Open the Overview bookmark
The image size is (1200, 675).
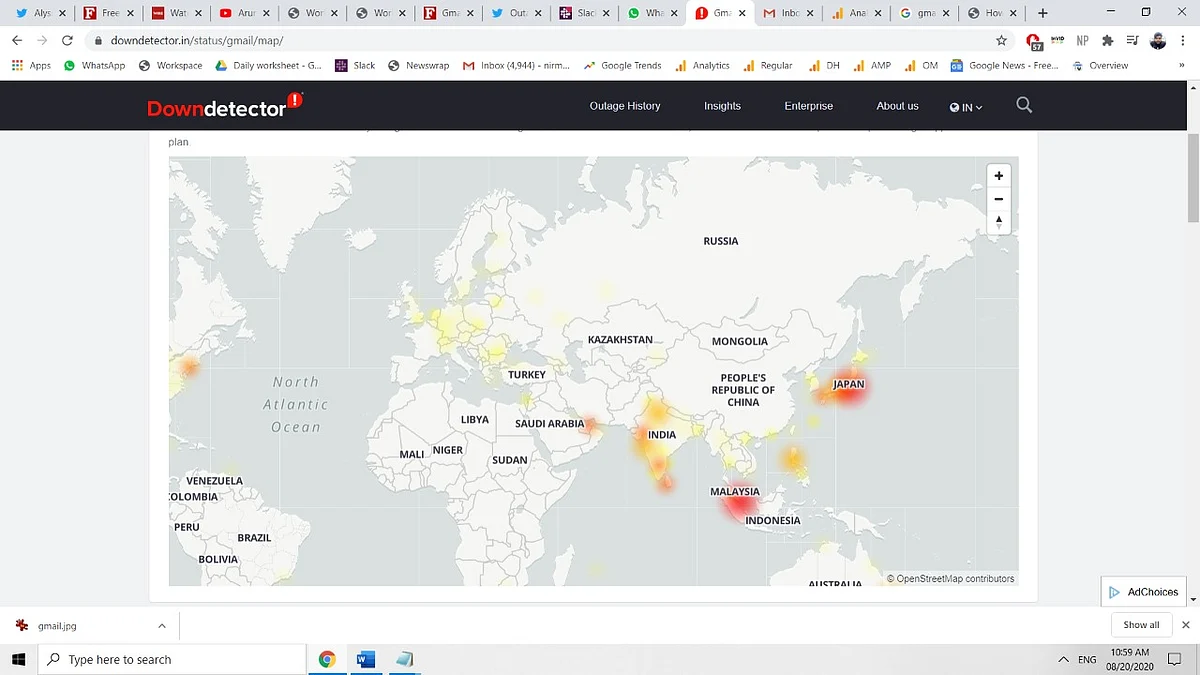[1099, 65]
